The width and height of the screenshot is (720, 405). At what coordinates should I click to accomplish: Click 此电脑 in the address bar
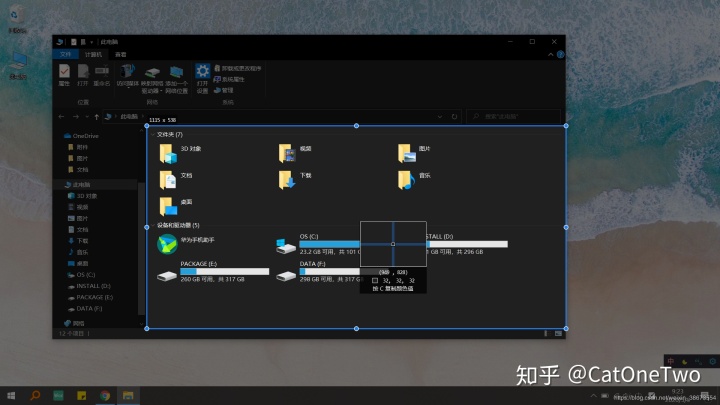pyautogui.click(x=129, y=117)
